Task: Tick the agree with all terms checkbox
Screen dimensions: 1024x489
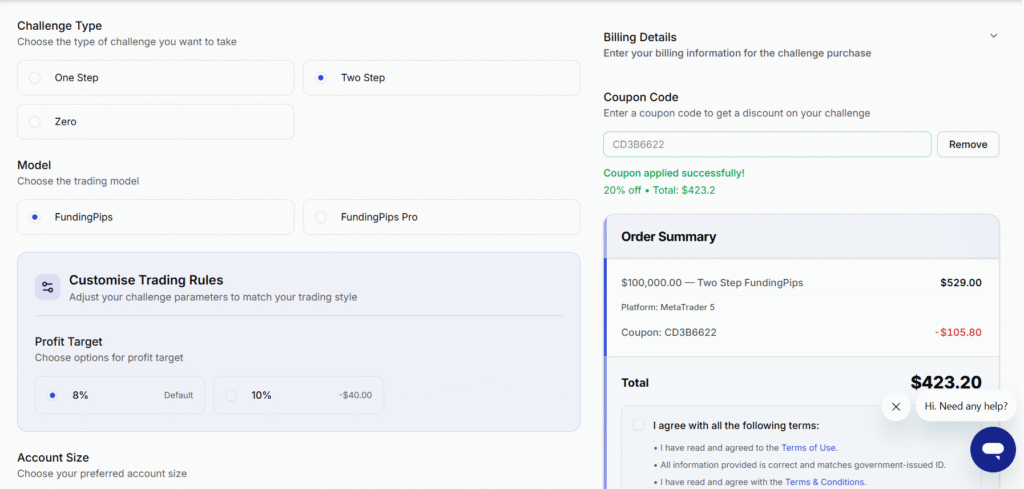Action: click(639, 425)
